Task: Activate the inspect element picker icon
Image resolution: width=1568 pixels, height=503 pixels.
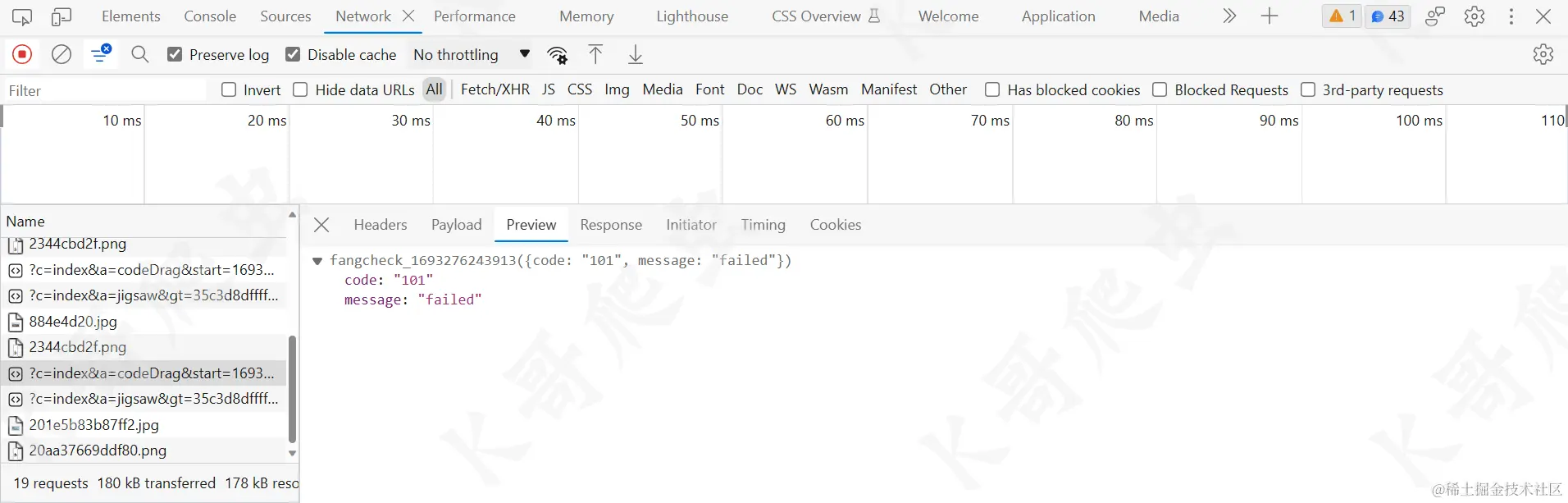Action: (x=22, y=16)
